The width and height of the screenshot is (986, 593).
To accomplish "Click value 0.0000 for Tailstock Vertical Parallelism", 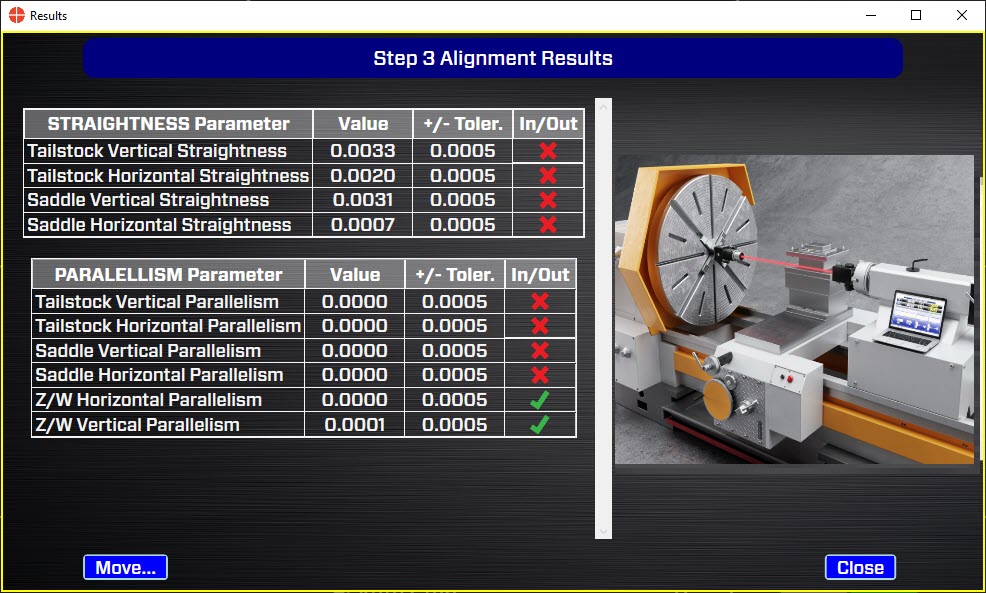I will pyautogui.click(x=355, y=301).
